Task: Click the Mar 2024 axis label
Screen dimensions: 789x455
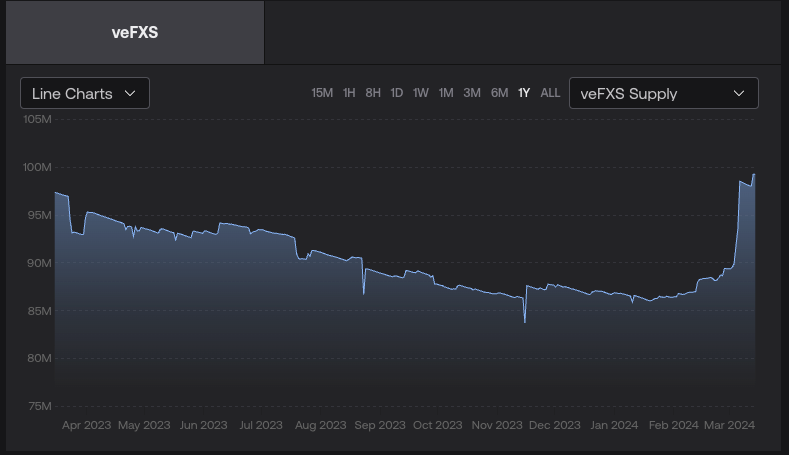Action: (729, 425)
